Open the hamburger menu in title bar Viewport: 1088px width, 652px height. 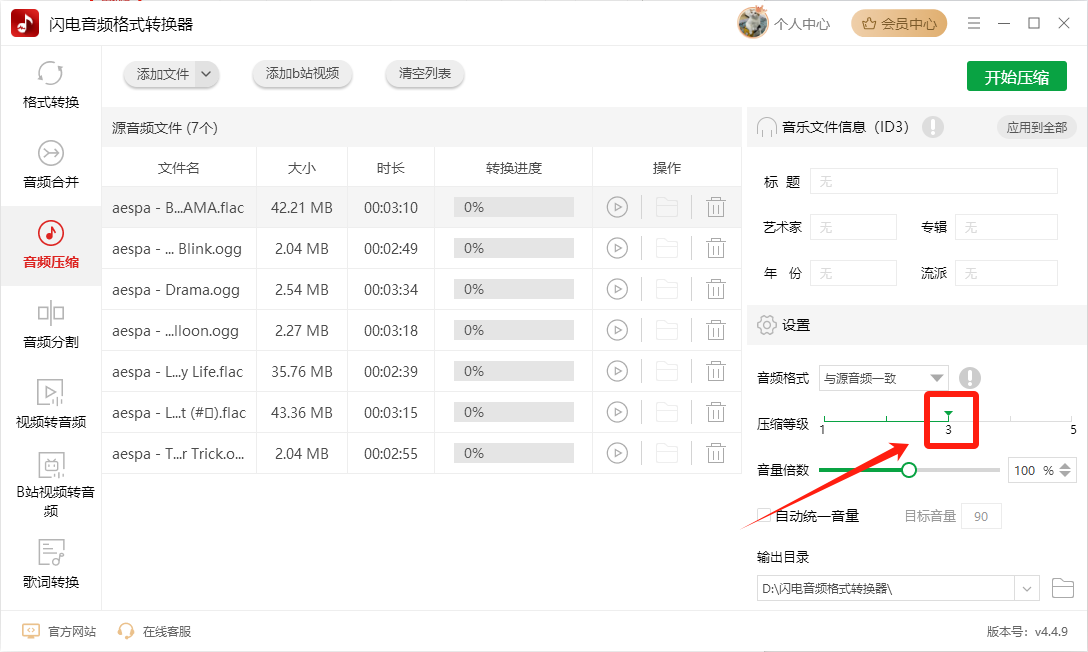coord(974,24)
